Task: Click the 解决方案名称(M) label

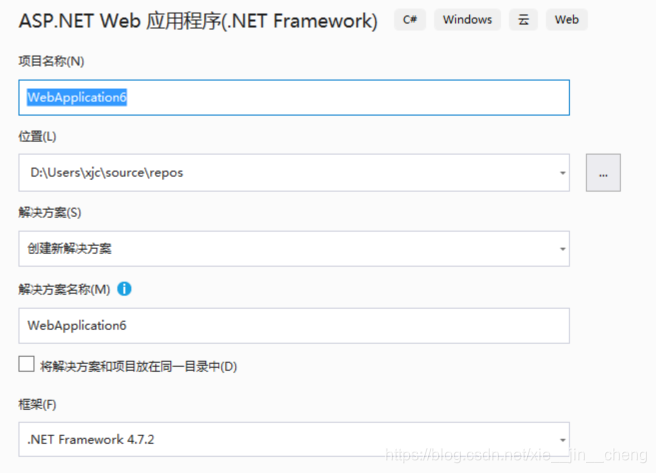Action: [64, 289]
